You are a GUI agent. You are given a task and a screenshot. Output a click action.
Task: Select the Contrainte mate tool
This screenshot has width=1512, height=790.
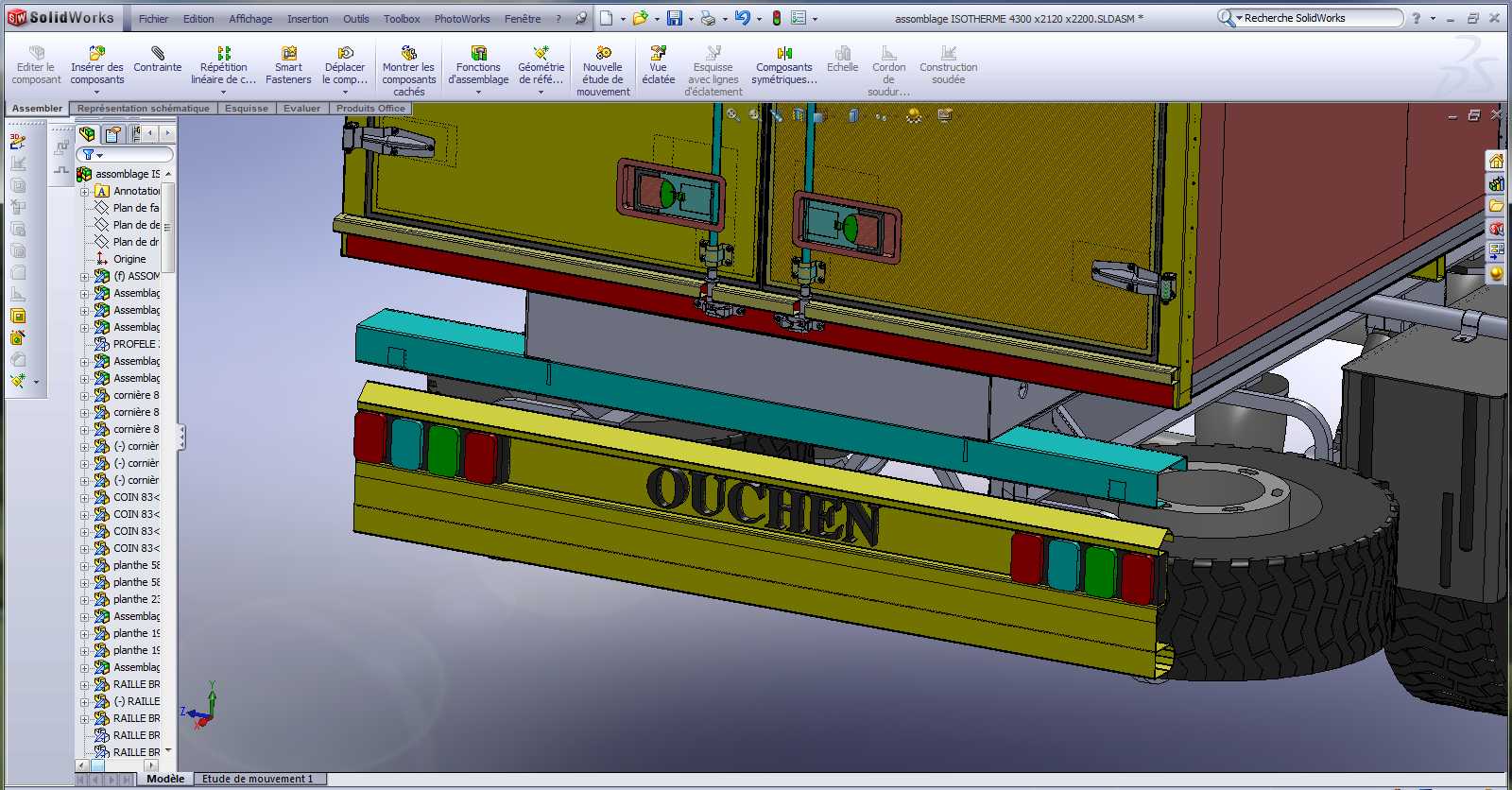point(158,60)
